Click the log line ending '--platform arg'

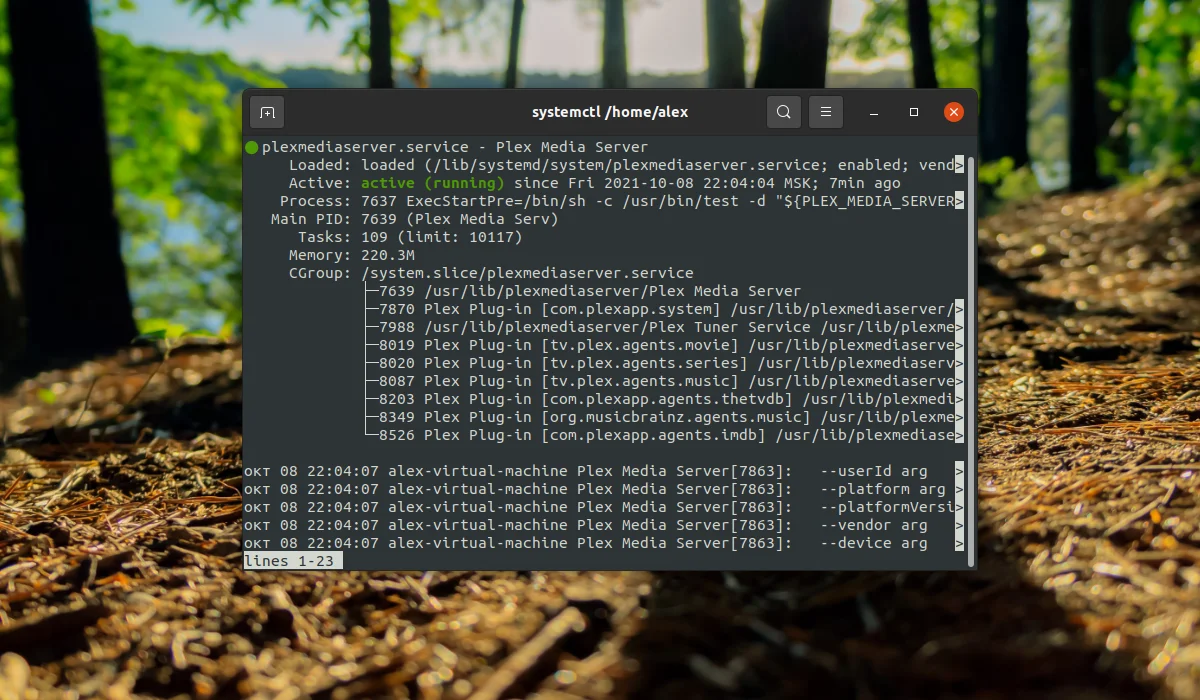[x=604, y=489]
